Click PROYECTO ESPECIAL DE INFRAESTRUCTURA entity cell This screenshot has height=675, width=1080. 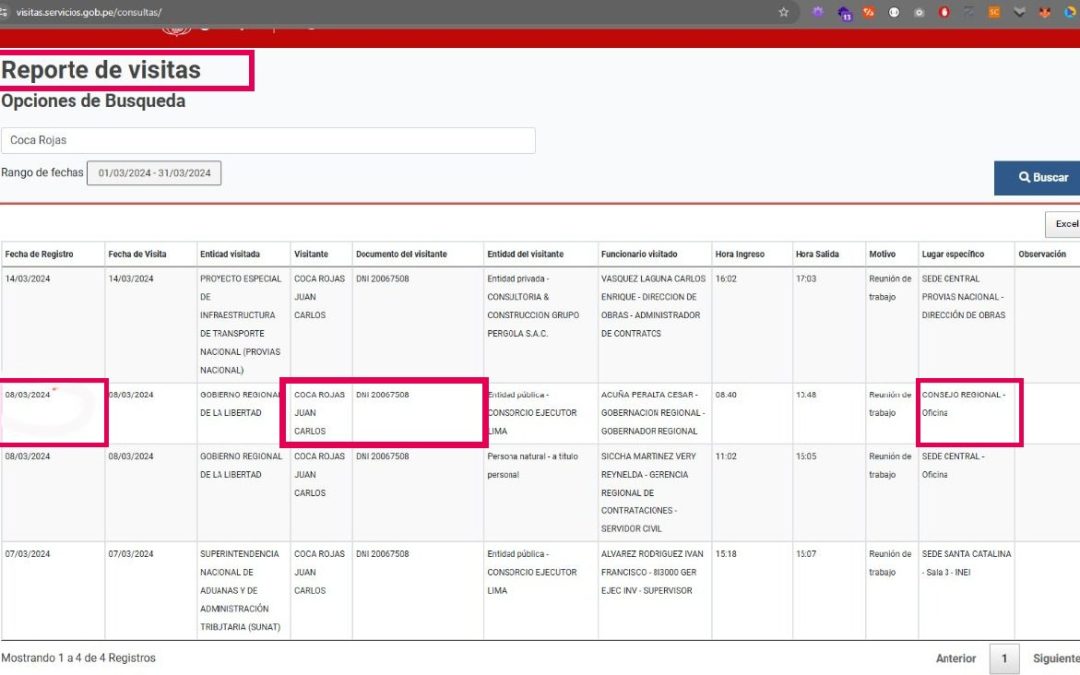pos(244,324)
